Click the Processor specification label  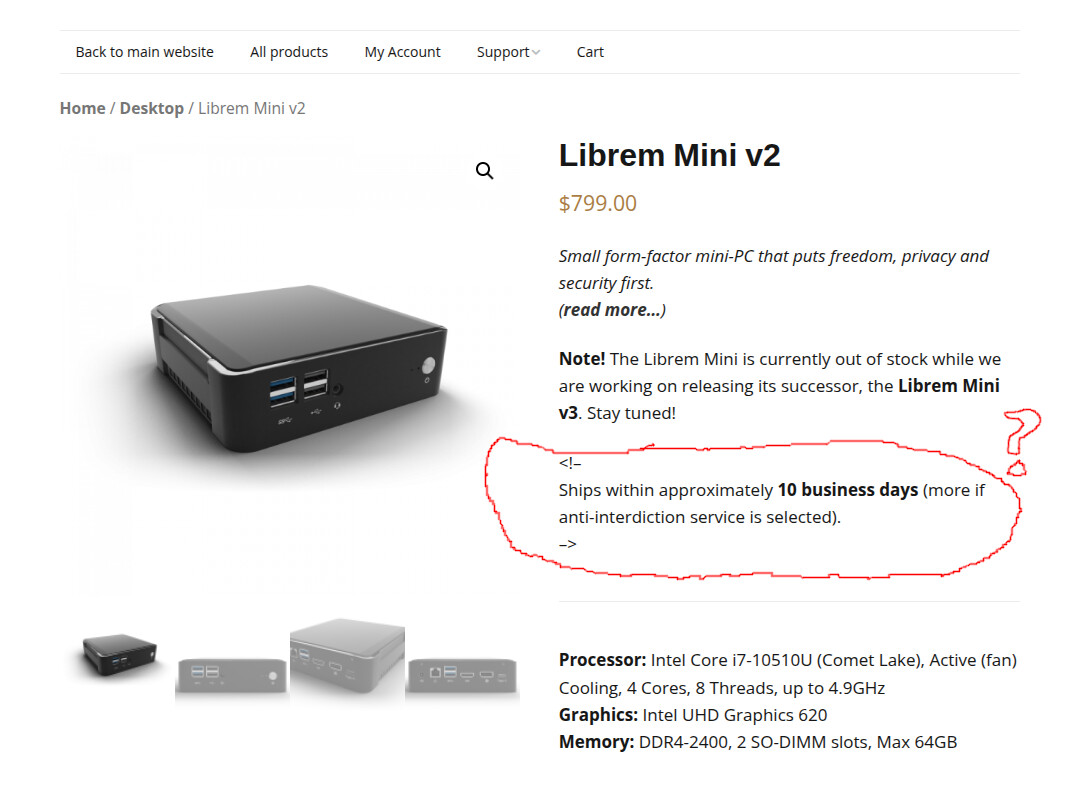(x=603, y=660)
